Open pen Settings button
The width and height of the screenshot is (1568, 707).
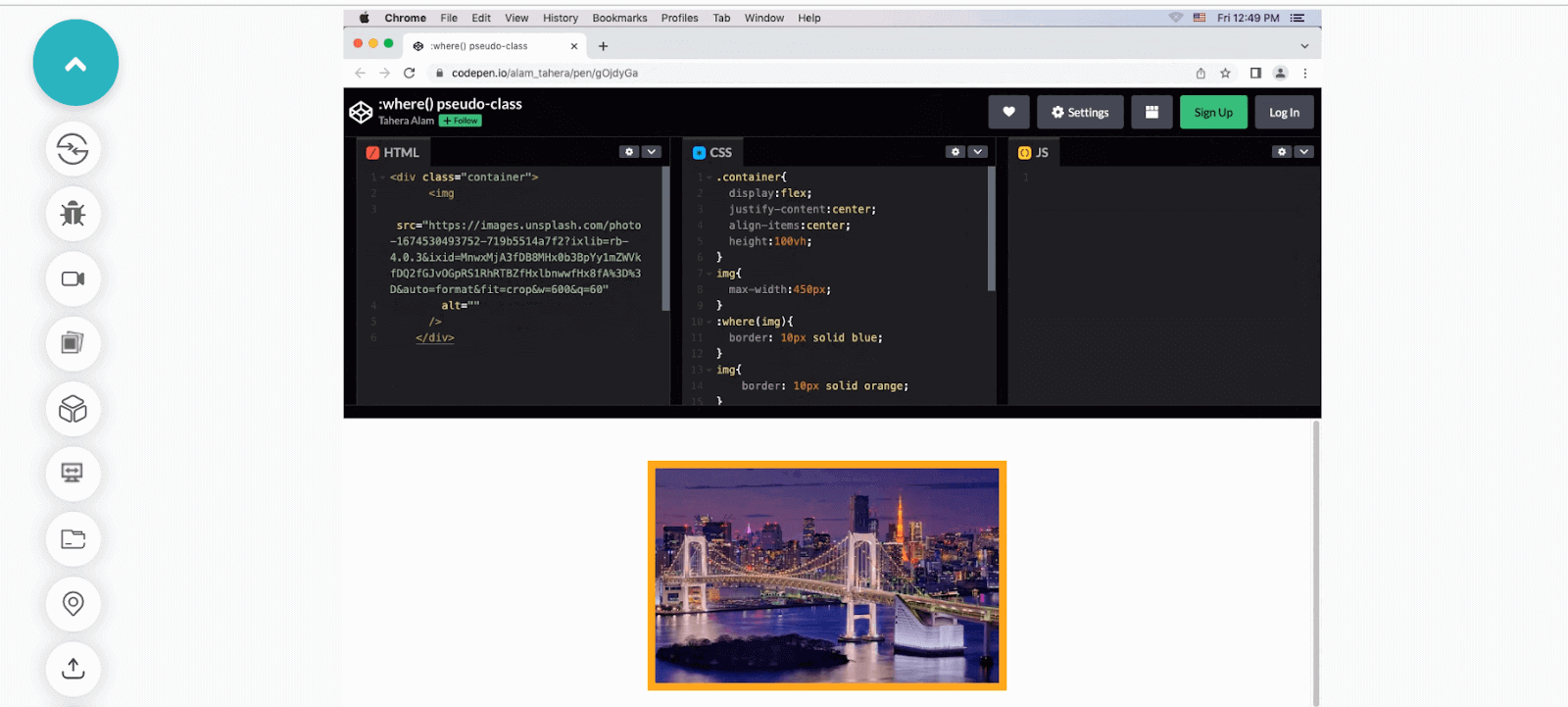pos(1080,112)
